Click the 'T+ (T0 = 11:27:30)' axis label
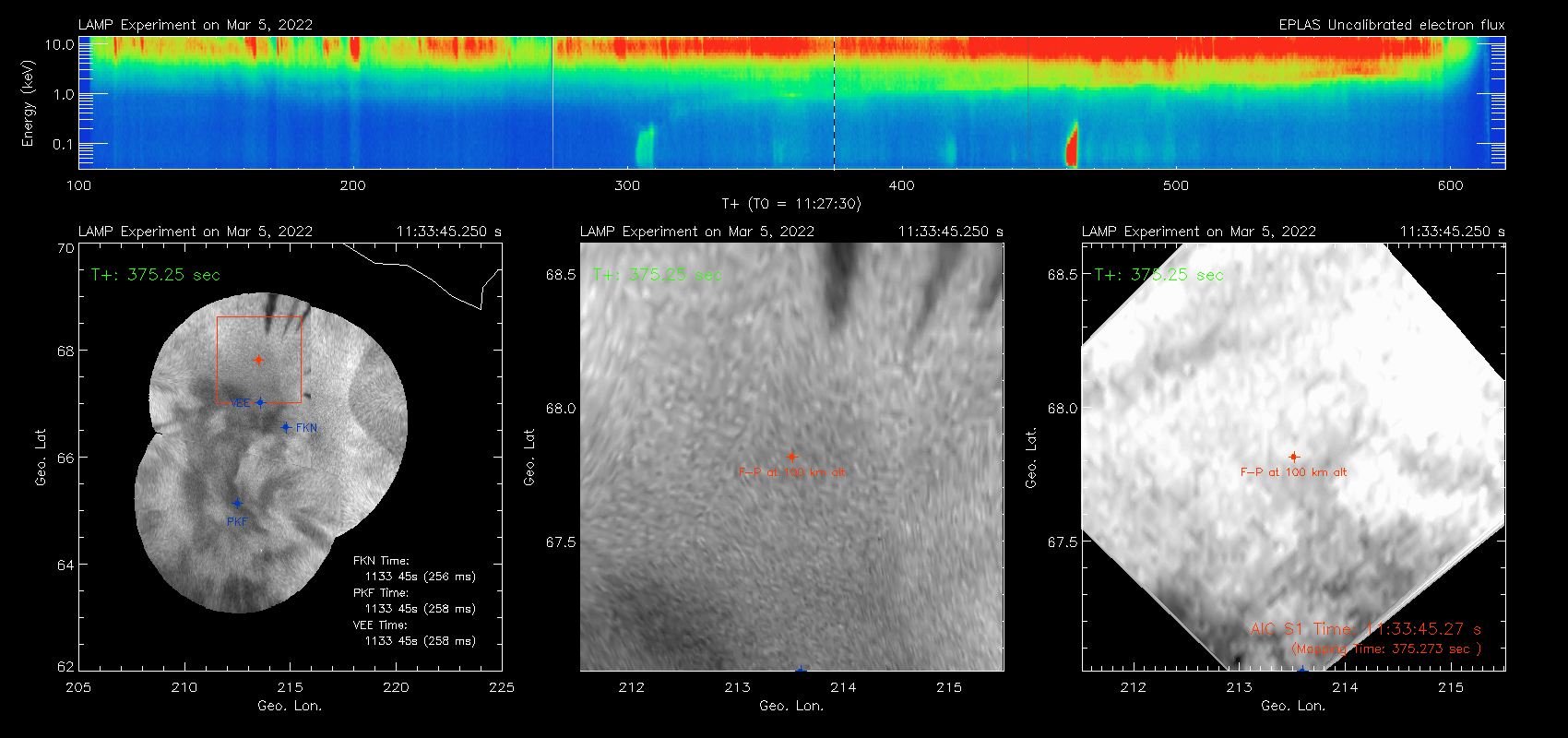The width and height of the screenshot is (1568, 738). coord(790,204)
